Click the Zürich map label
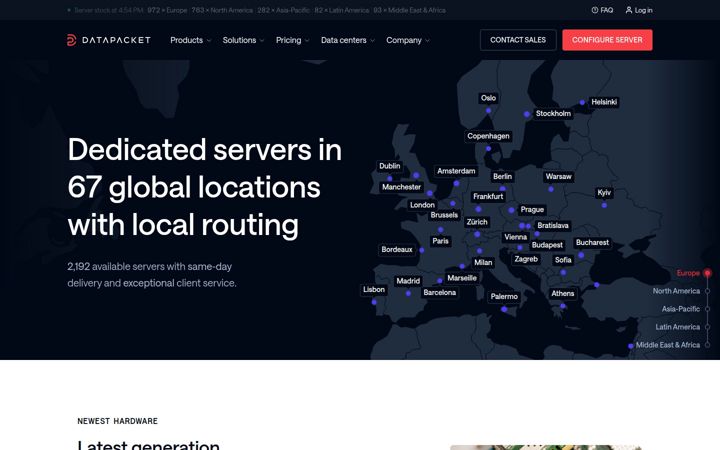The image size is (720, 450). 477,222
